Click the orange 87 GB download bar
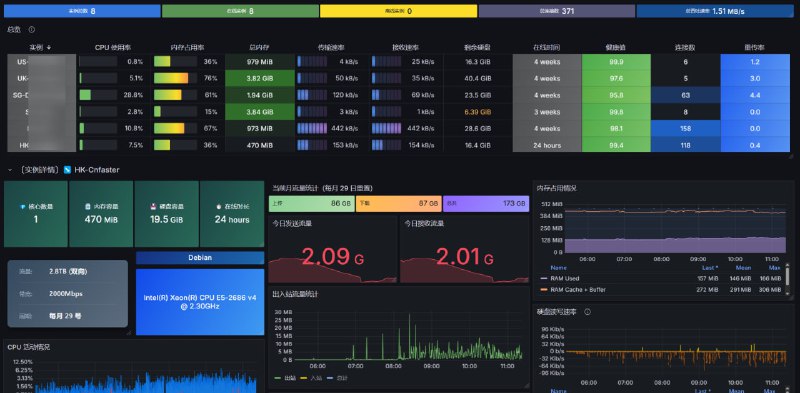 398,203
